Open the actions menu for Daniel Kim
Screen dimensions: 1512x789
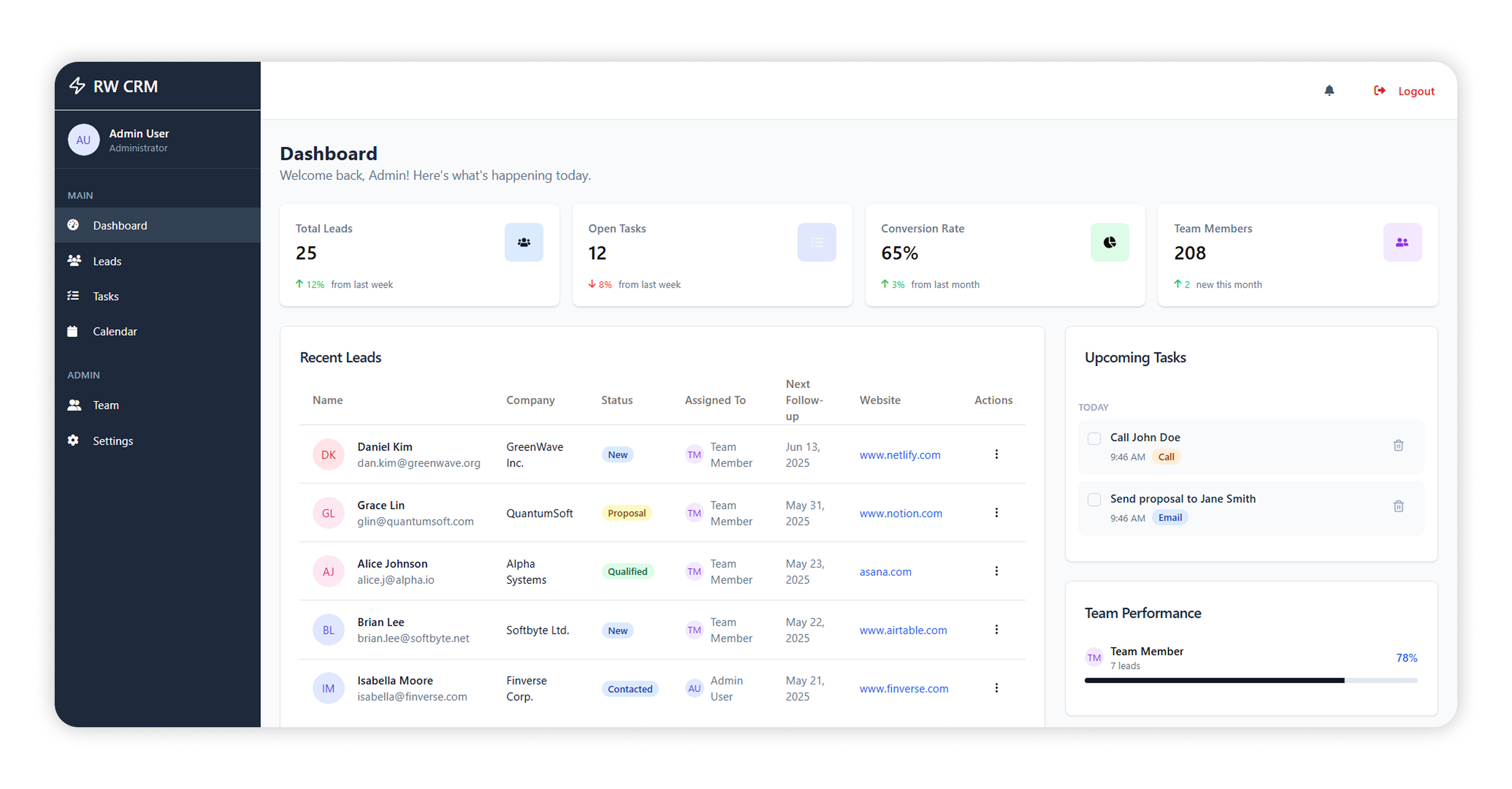[996, 455]
